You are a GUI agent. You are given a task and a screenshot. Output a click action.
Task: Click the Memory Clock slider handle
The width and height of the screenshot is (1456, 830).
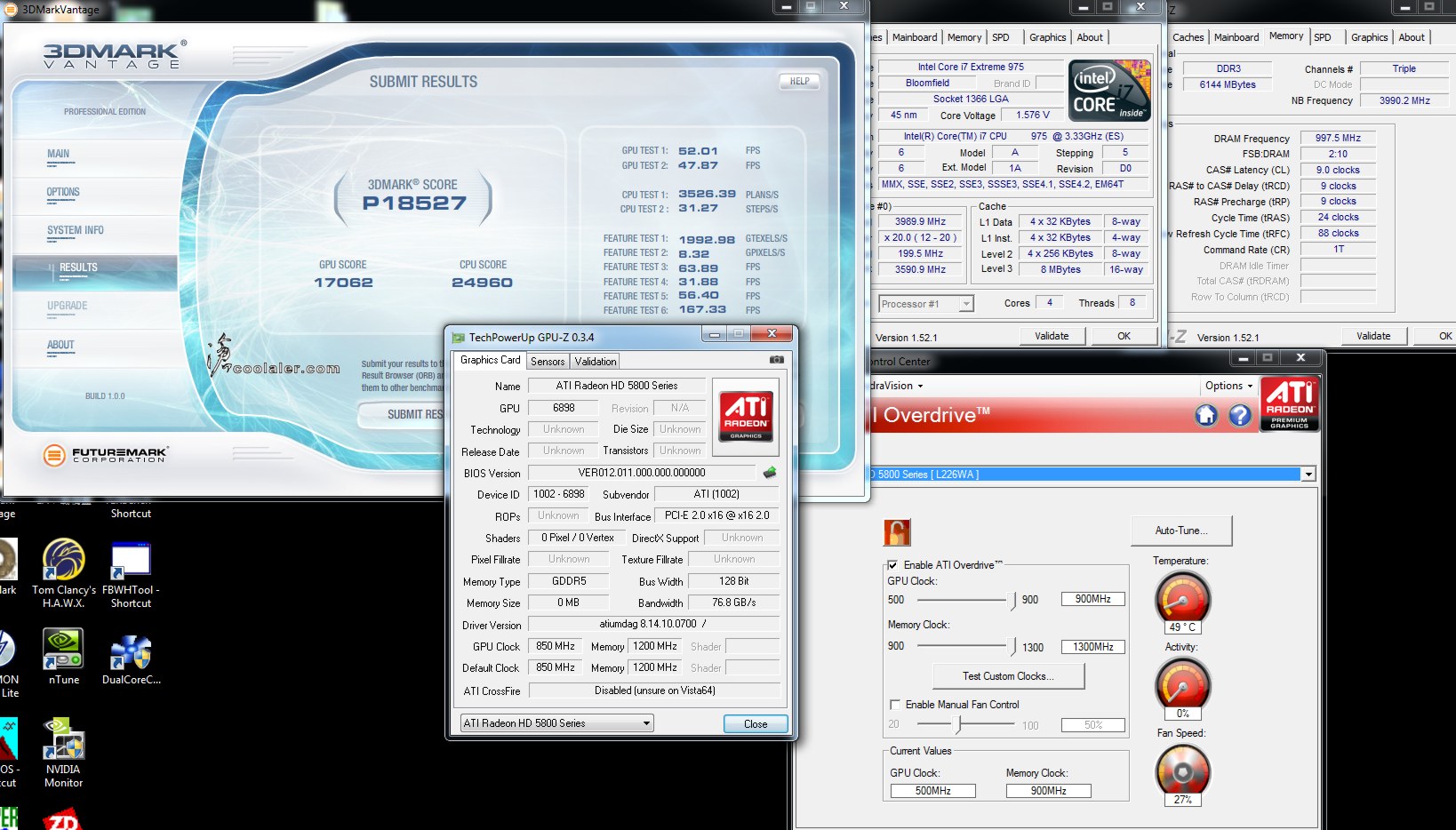click(1014, 647)
